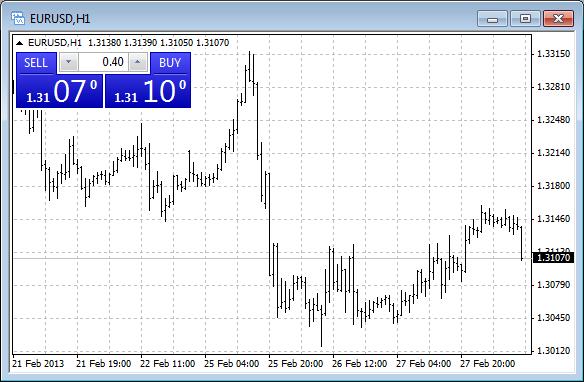This screenshot has width=584, height=382.
Task: Click the SELL button
Action: [x=36, y=63]
